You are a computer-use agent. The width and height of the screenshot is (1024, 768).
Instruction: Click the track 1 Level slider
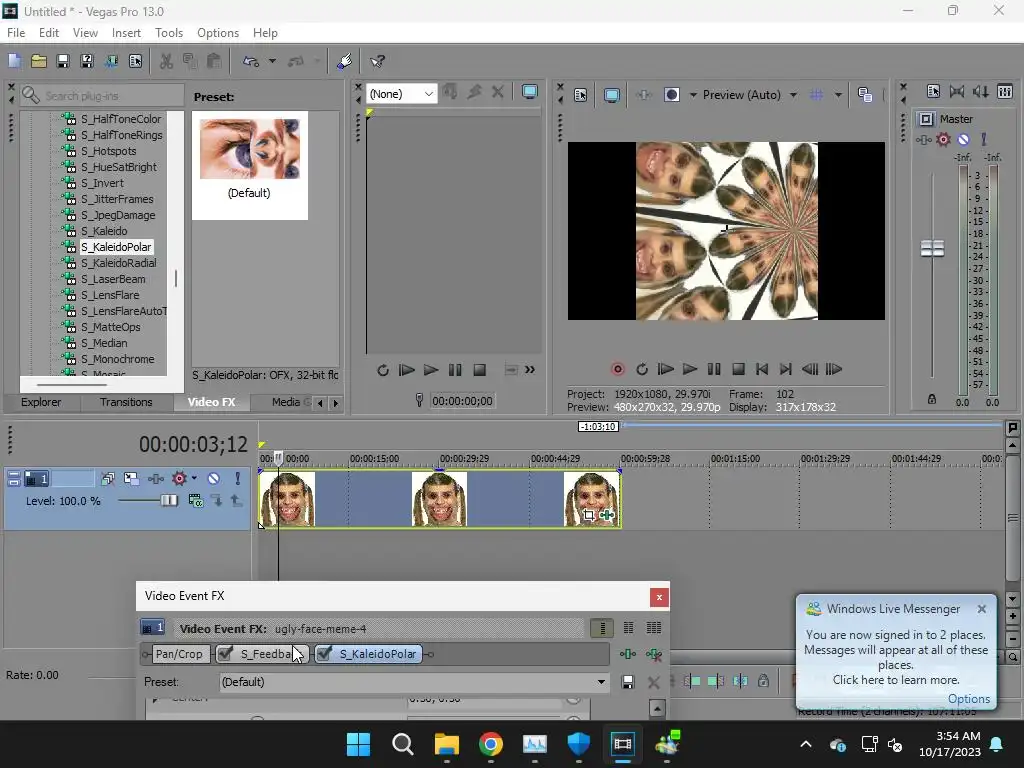click(148, 501)
